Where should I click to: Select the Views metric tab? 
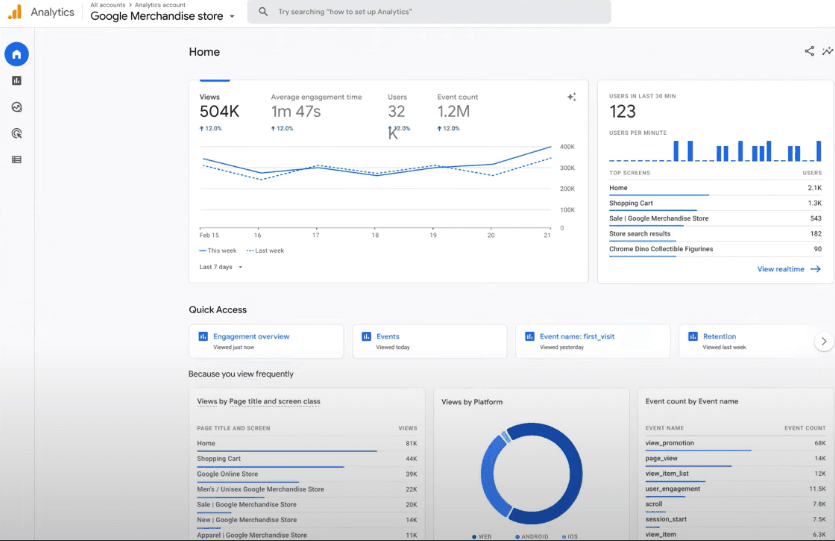[220, 111]
